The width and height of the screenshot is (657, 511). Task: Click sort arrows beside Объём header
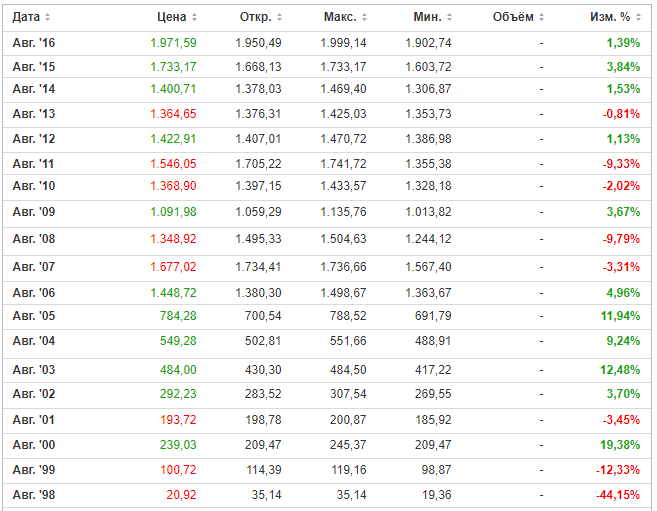tap(541, 17)
